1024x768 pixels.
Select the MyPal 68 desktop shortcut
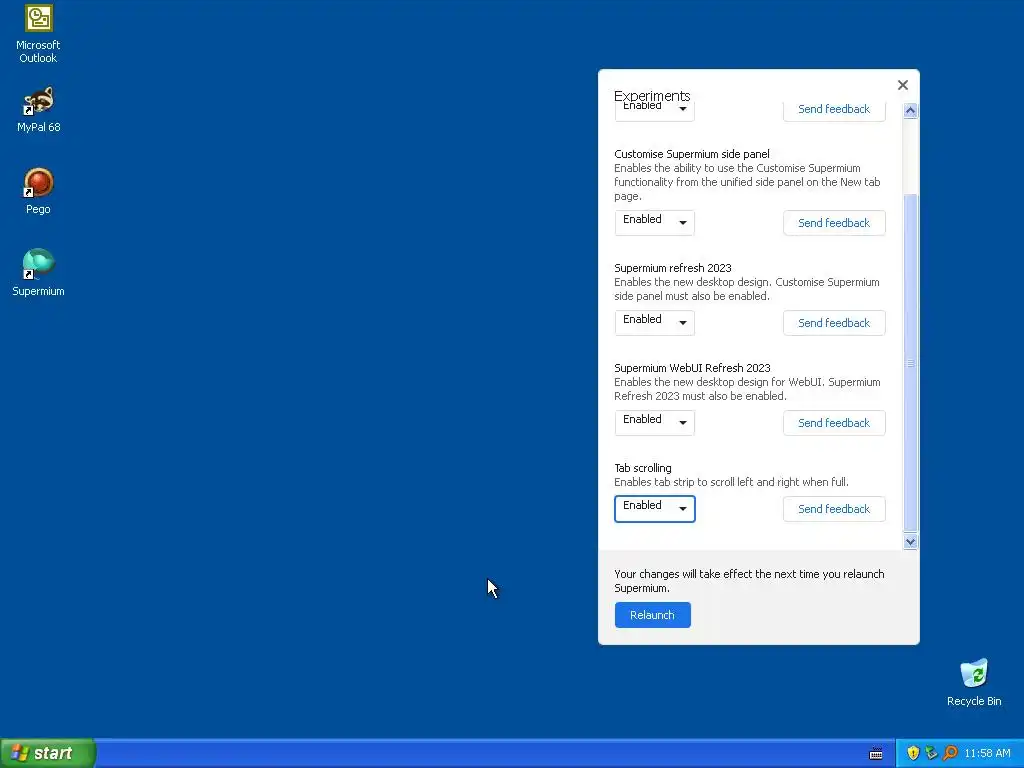click(38, 110)
